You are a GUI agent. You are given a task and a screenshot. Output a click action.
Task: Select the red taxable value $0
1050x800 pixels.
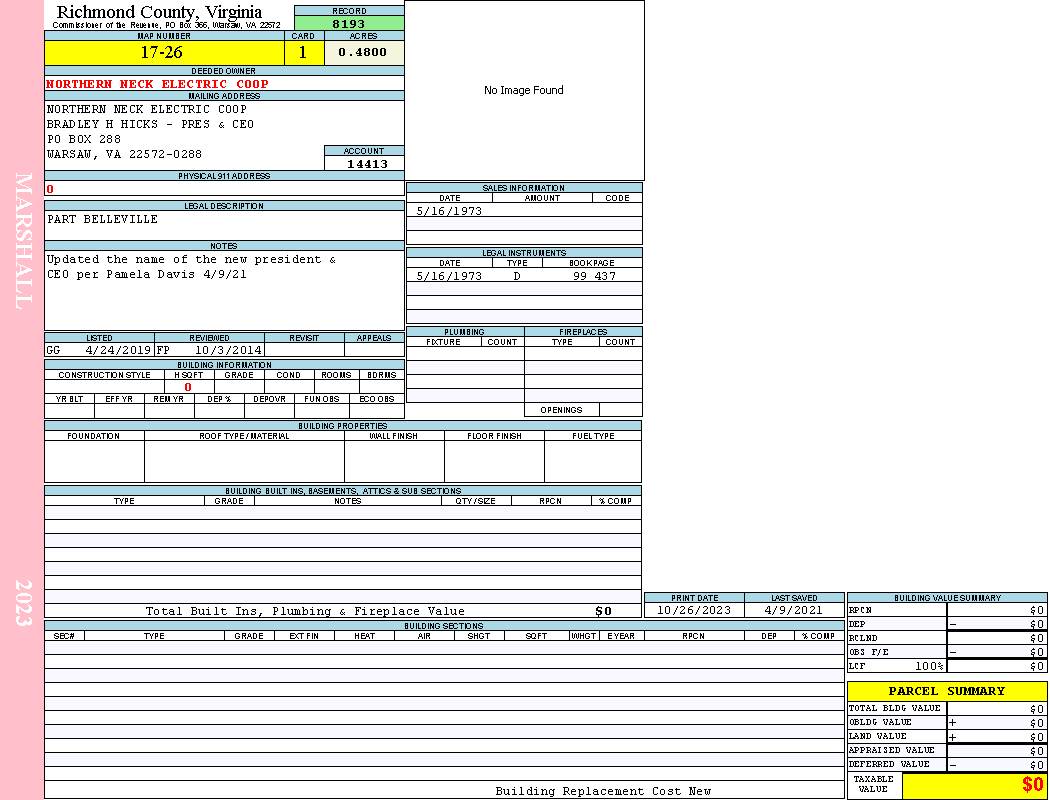[x=1032, y=785]
